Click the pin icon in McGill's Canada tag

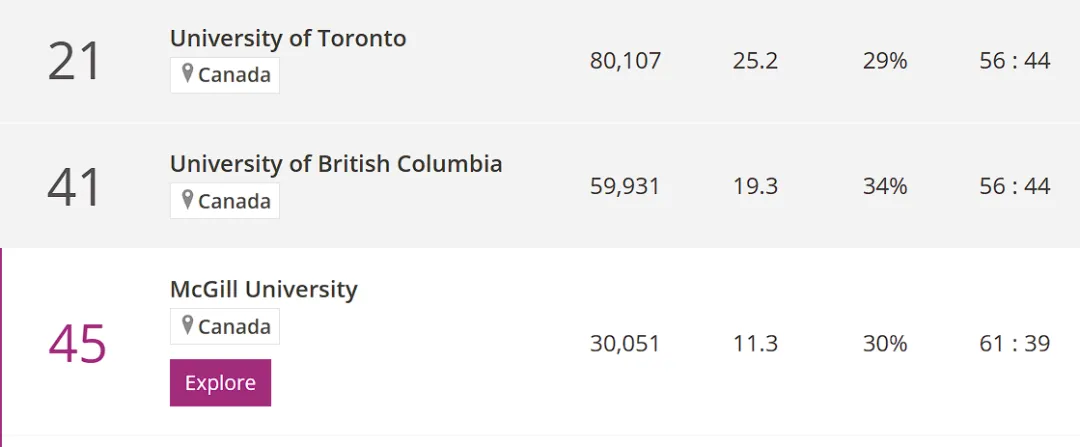tap(187, 325)
